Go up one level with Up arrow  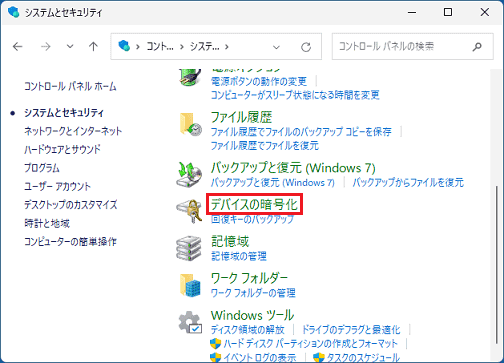tap(93, 46)
